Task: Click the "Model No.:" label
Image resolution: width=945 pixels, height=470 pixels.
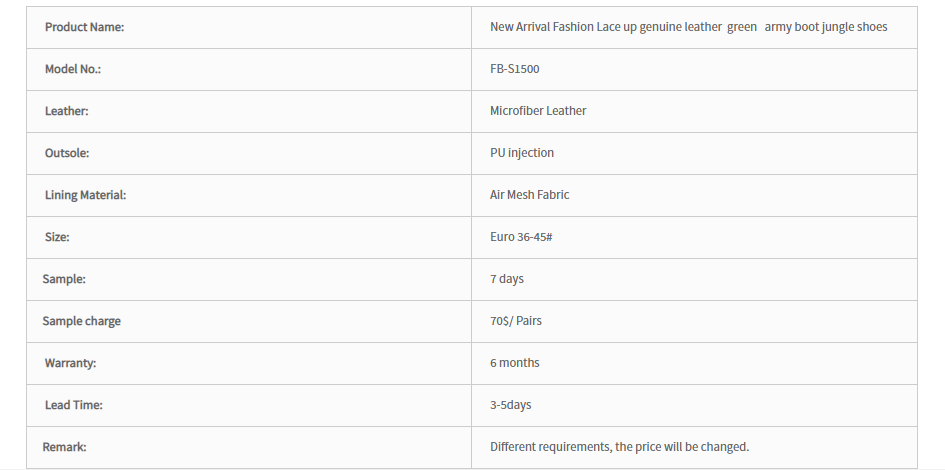Action: click(x=73, y=69)
